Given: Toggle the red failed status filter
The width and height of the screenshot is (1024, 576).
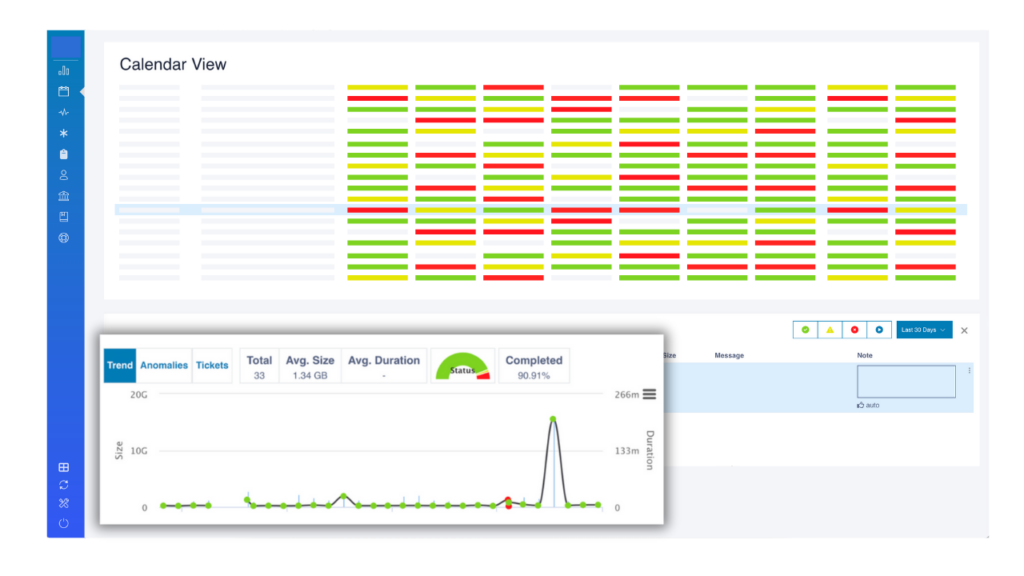Looking at the screenshot, I should point(854,330).
